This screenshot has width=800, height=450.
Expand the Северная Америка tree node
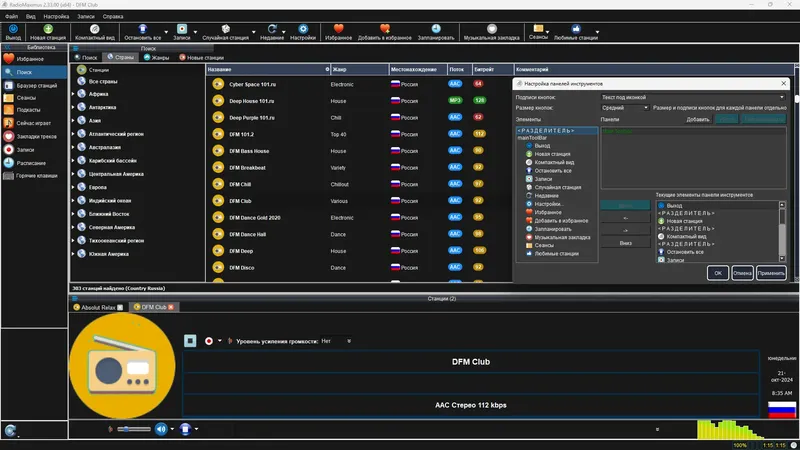pyautogui.click(x=73, y=227)
